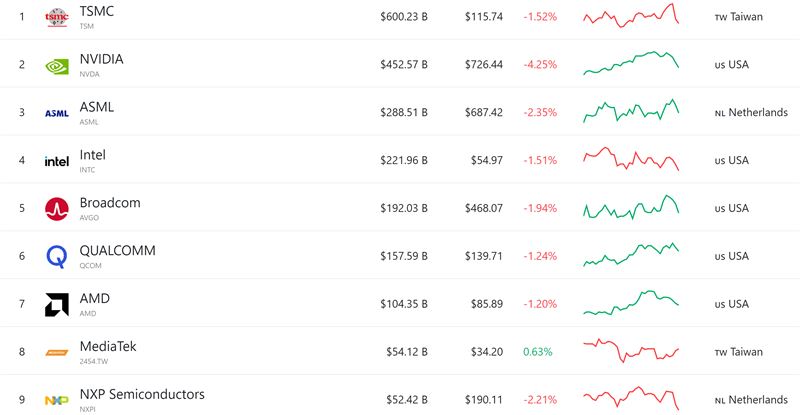Screen dimensions: 800x415
Task: Click the ASML logo icon
Action: (57, 113)
